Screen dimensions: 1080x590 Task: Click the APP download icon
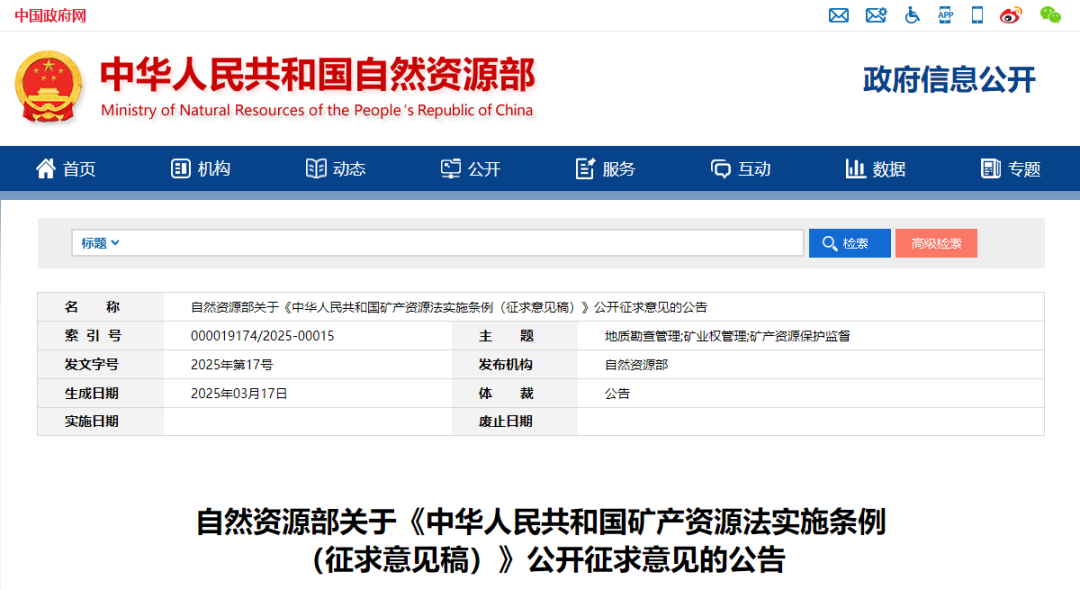[x=946, y=15]
